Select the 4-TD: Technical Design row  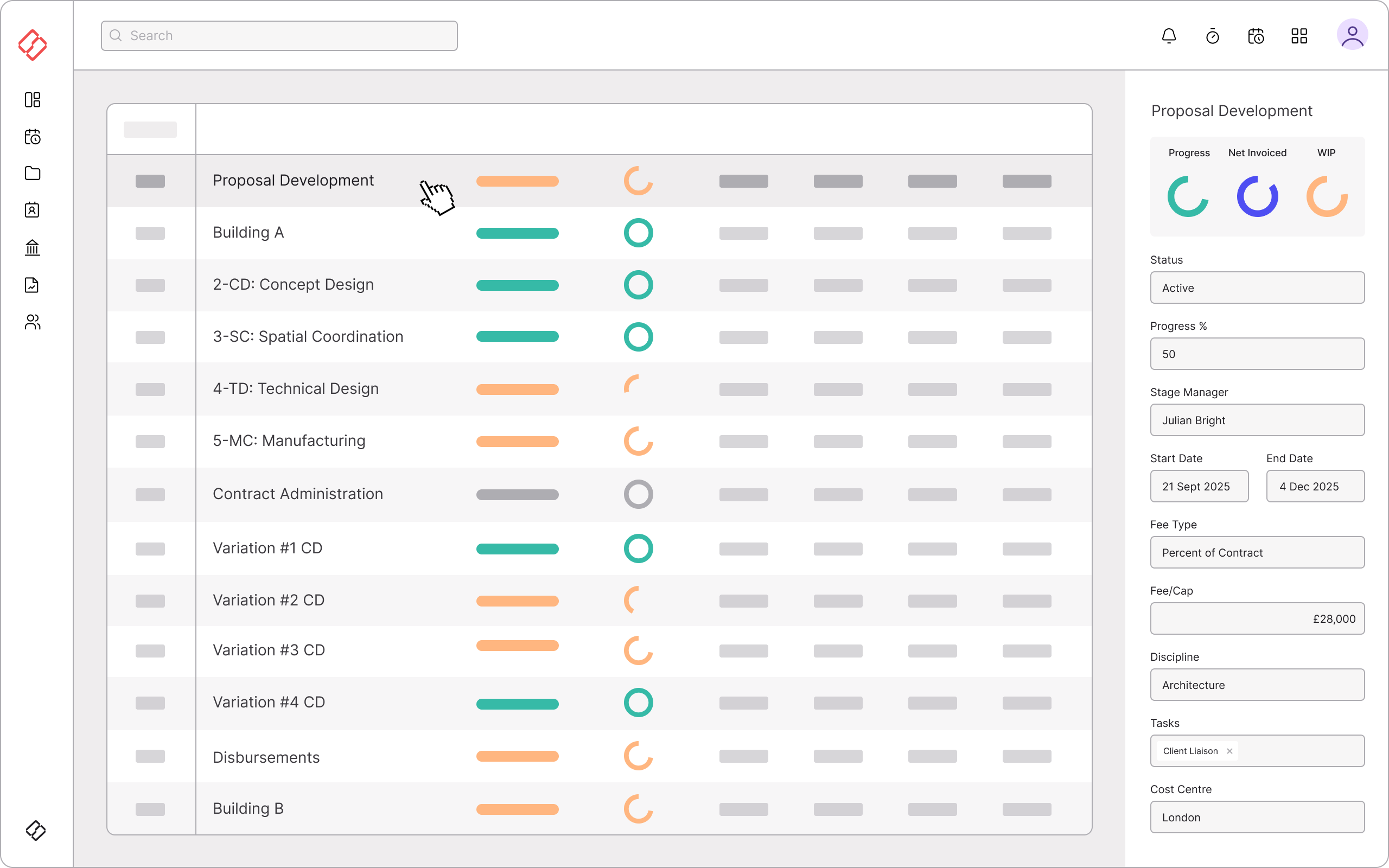pyautogui.click(x=296, y=388)
